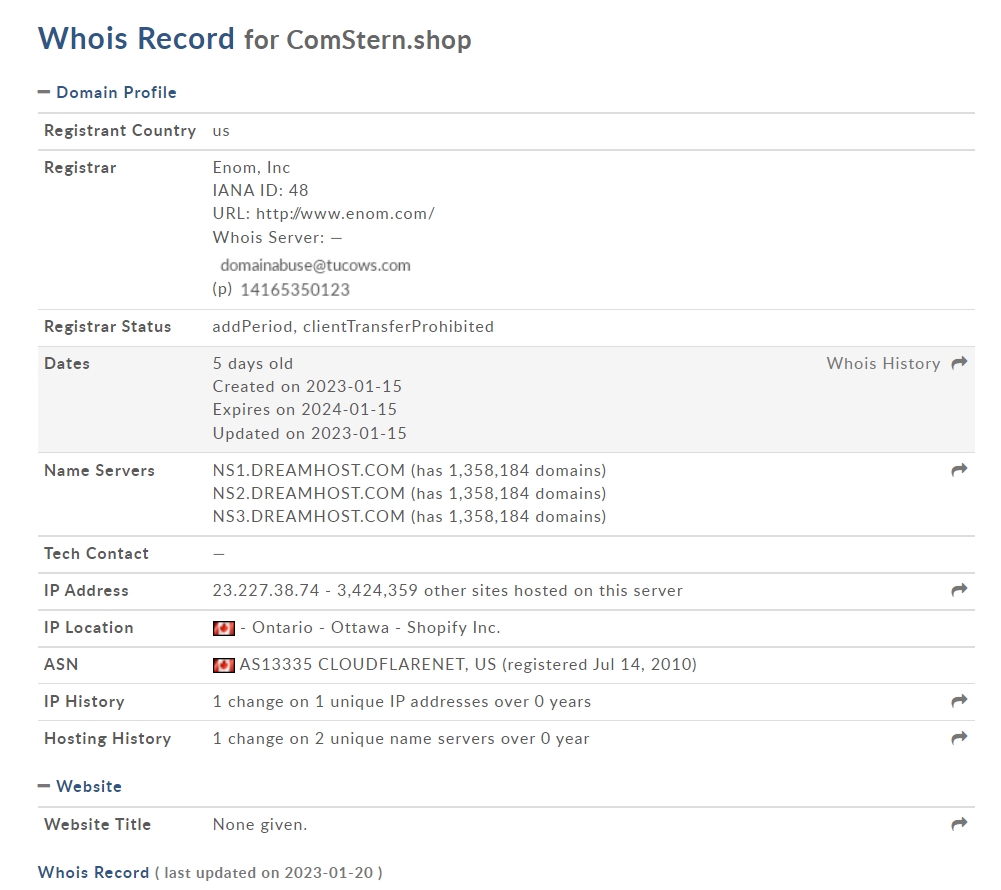Click 'None given.' website title value
The height and width of the screenshot is (890, 1001).
click(260, 825)
